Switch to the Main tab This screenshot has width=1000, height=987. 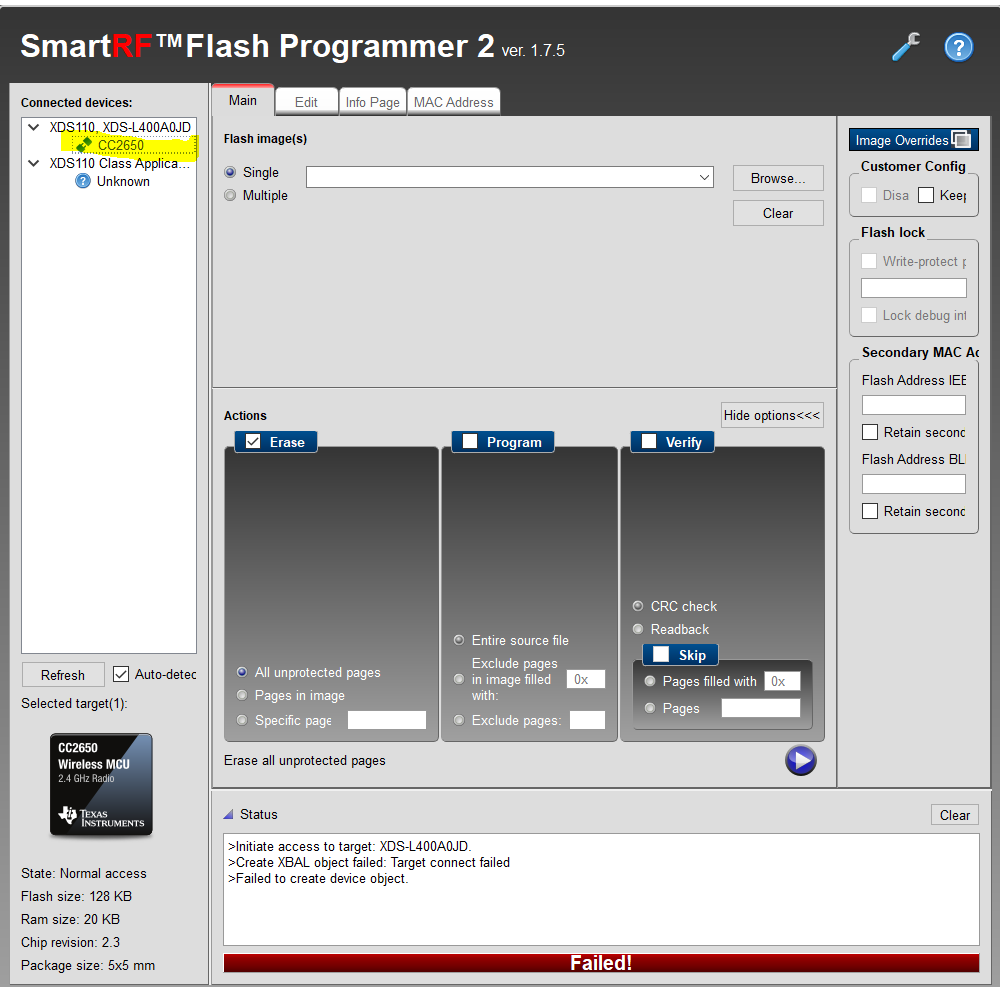pos(243,101)
